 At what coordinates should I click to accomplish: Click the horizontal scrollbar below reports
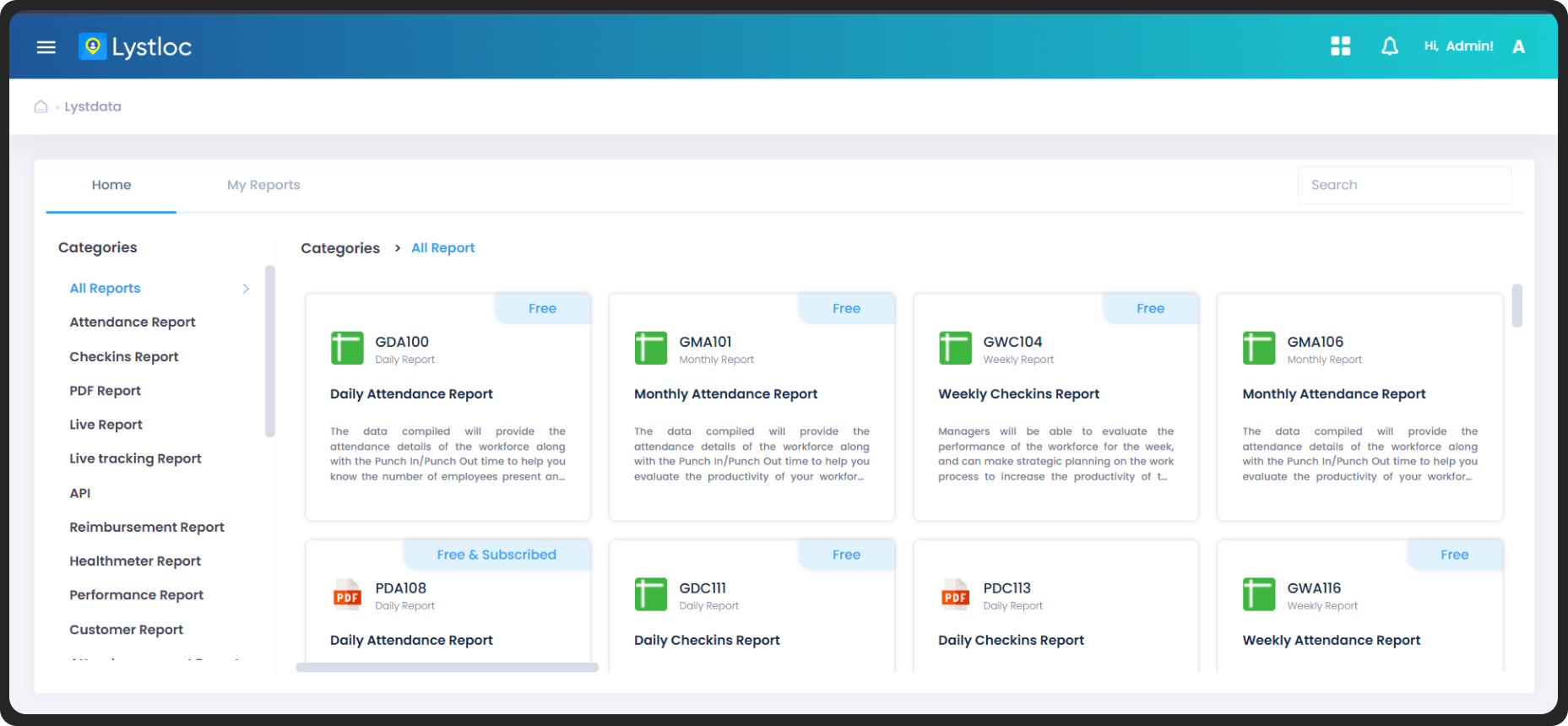click(447, 668)
